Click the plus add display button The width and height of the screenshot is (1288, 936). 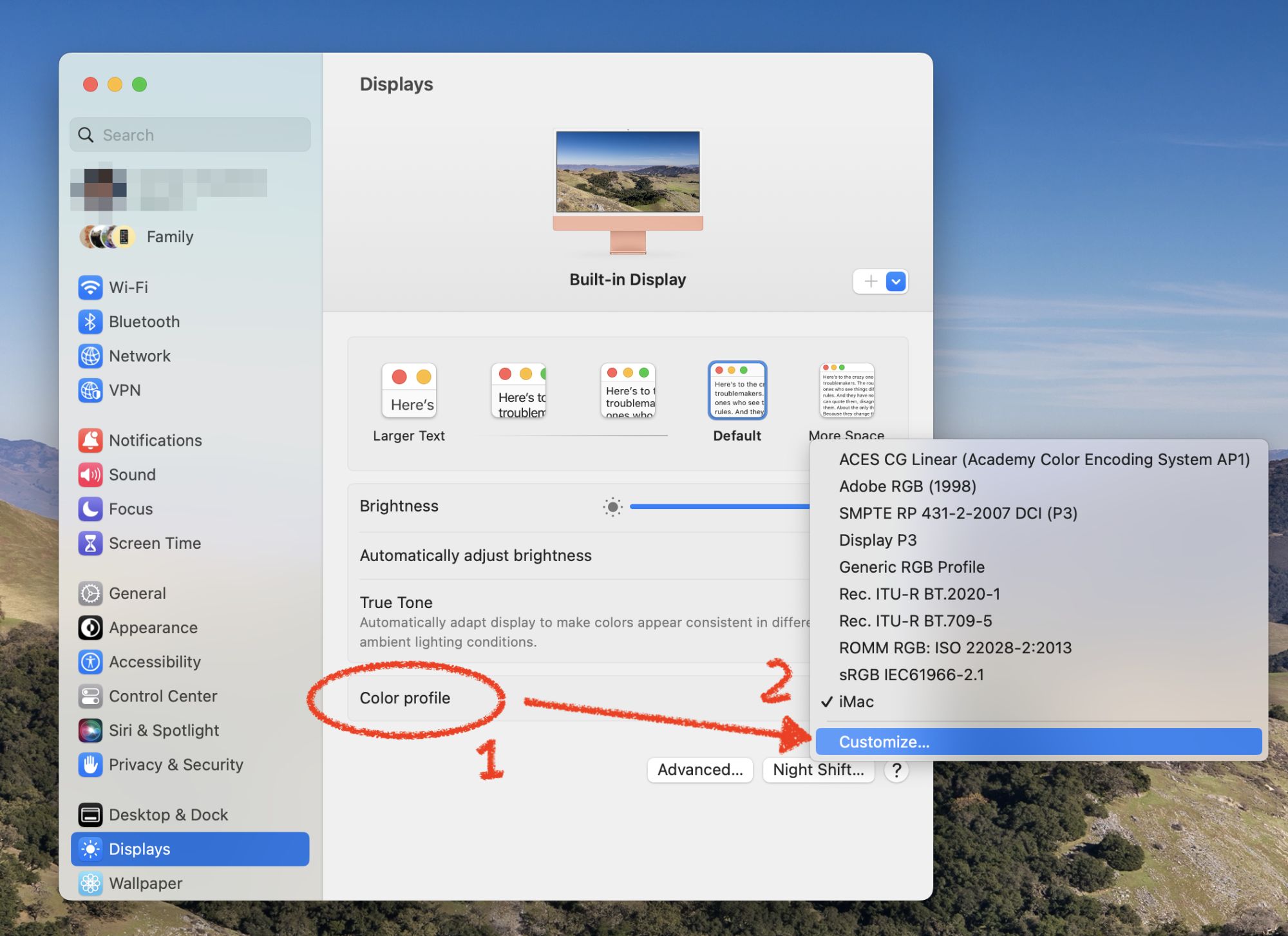871,282
